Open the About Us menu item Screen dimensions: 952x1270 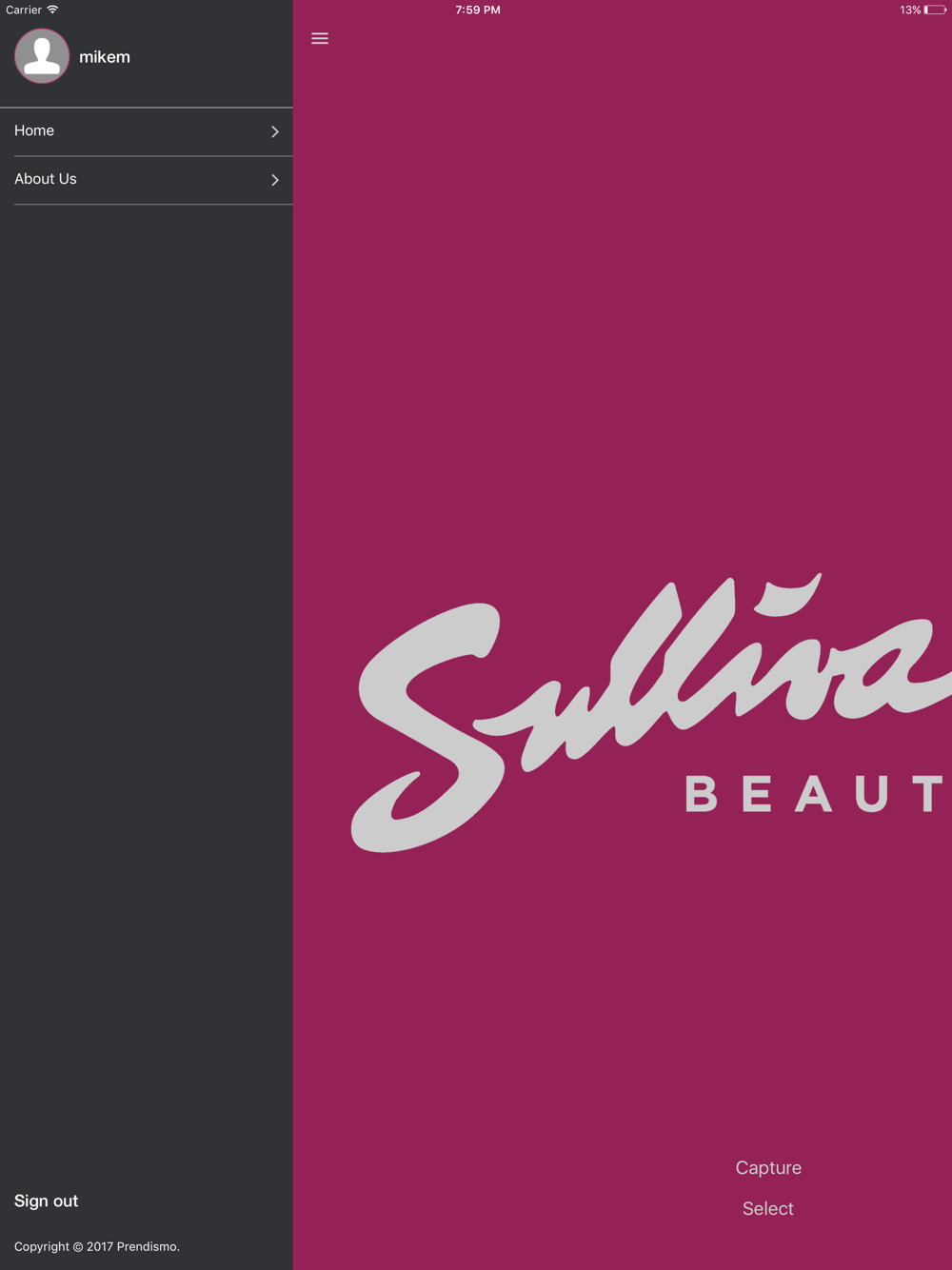click(147, 180)
